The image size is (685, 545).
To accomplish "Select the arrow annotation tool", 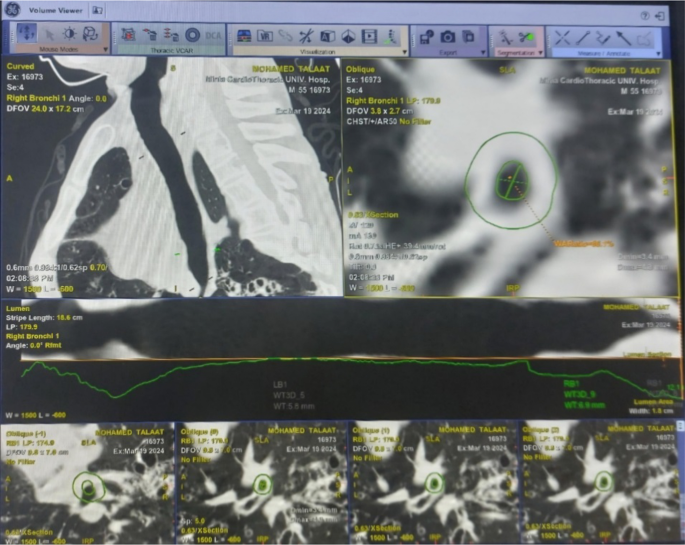I will 624,38.
